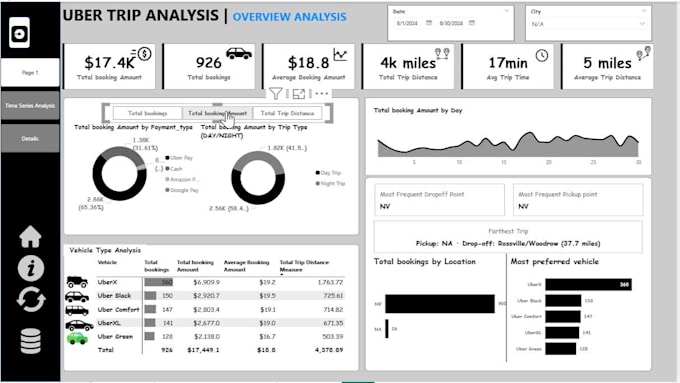Select the Total bookings slicer option
The height and width of the screenshot is (383, 680).
click(147, 113)
